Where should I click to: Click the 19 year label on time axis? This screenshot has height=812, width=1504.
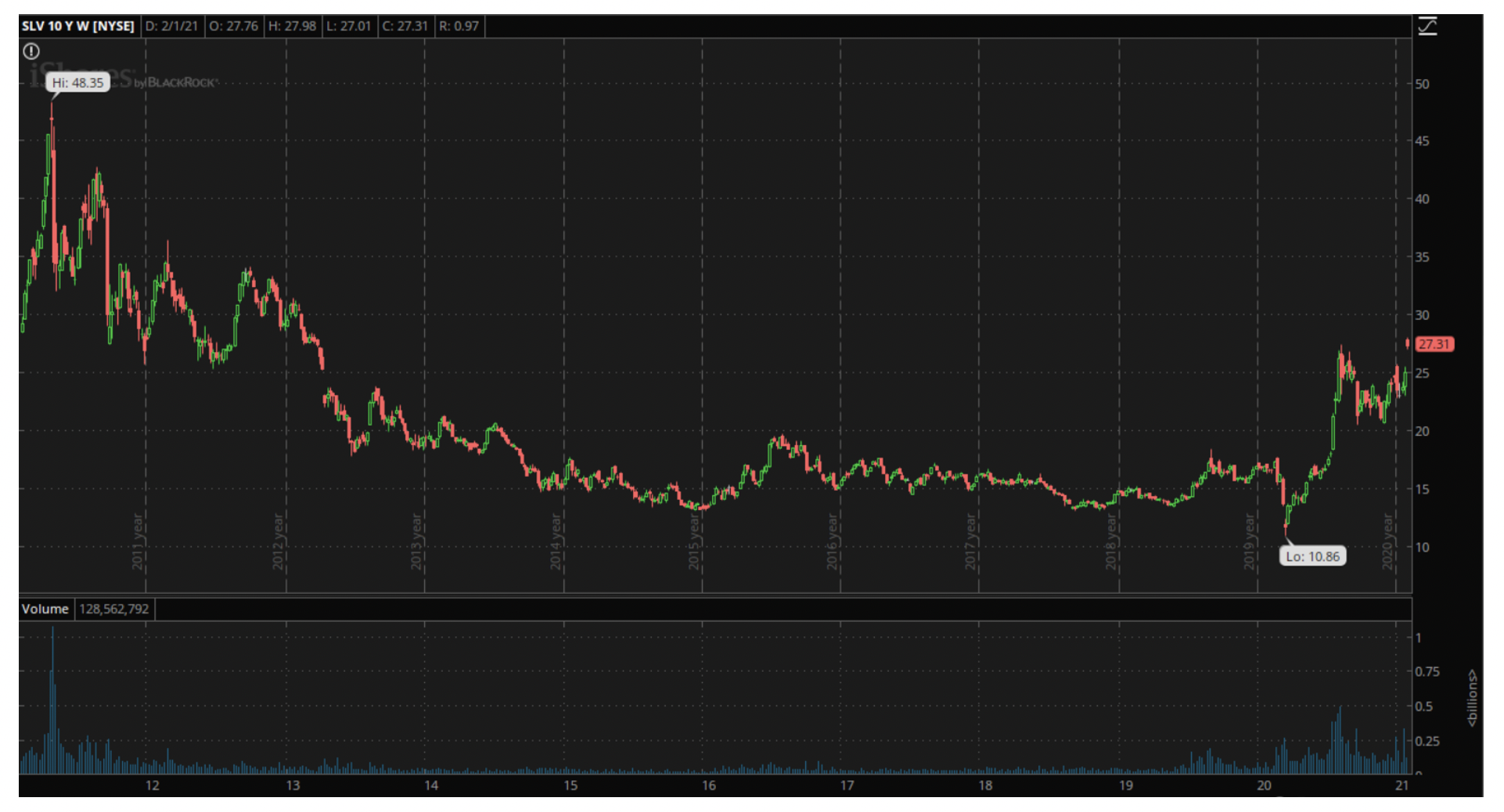1125,785
